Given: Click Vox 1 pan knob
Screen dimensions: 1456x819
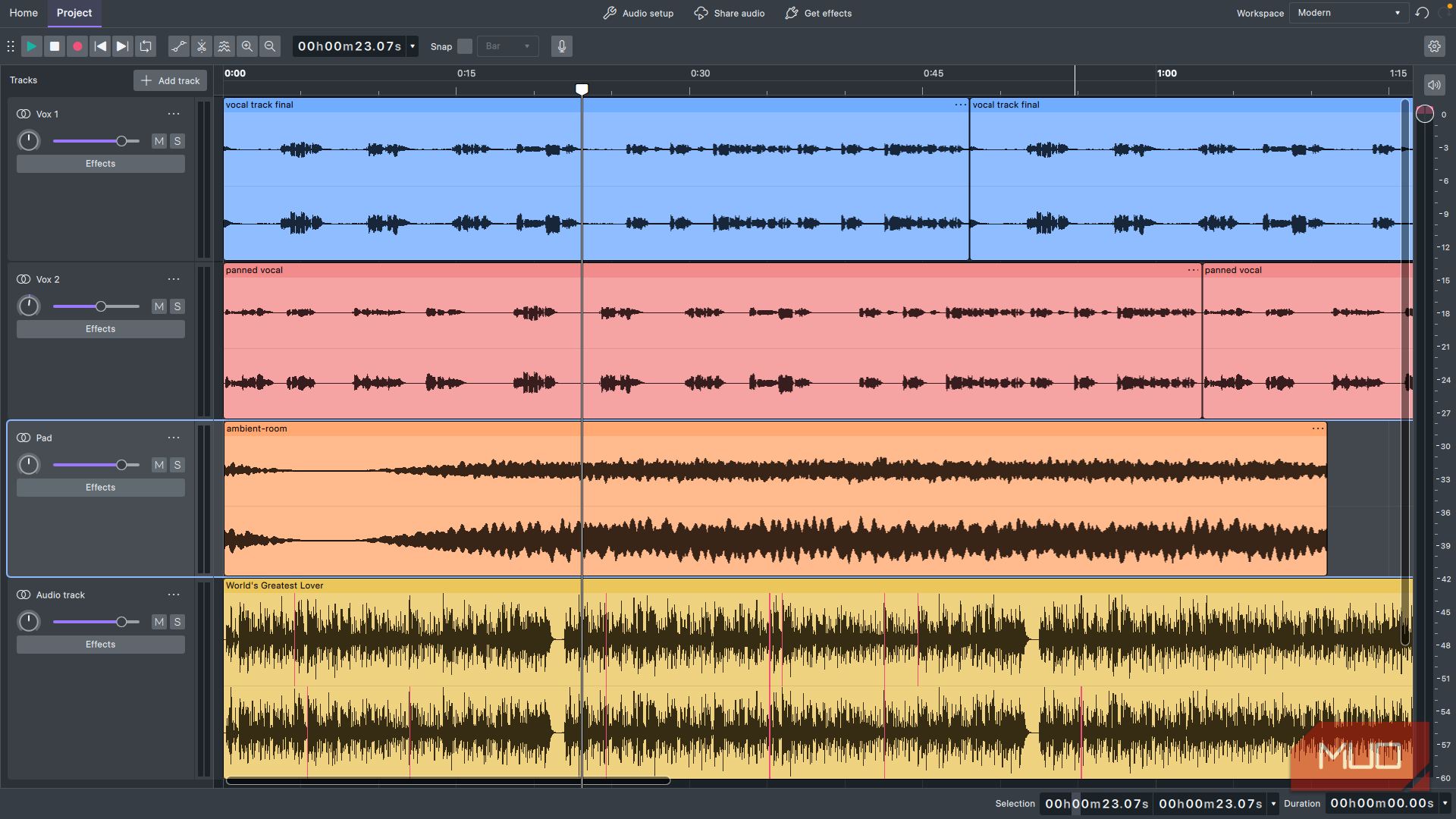Looking at the screenshot, I should [x=29, y=141].
